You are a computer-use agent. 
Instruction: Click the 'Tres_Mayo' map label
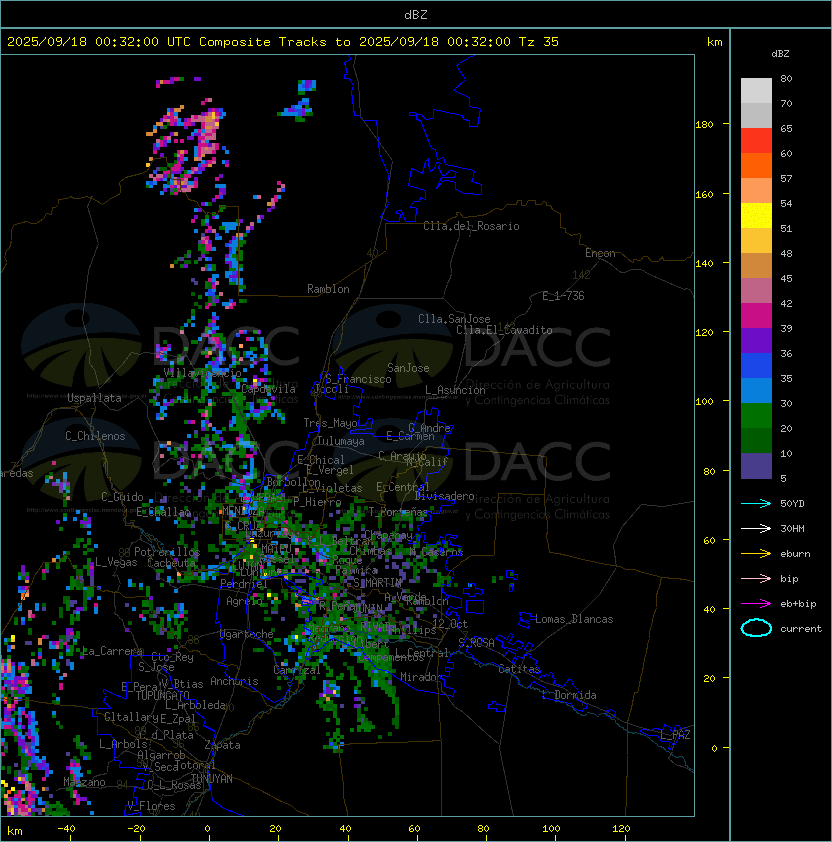(330, 423)
